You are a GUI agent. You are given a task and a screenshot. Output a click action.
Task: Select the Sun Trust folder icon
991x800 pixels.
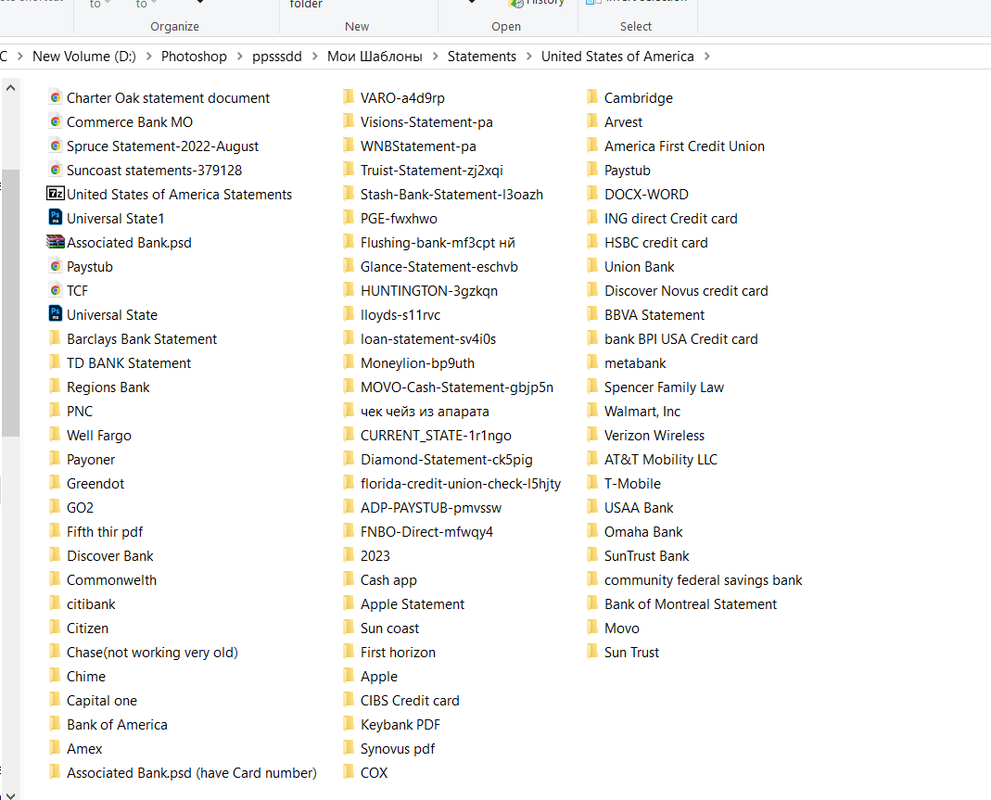(592, 652)
